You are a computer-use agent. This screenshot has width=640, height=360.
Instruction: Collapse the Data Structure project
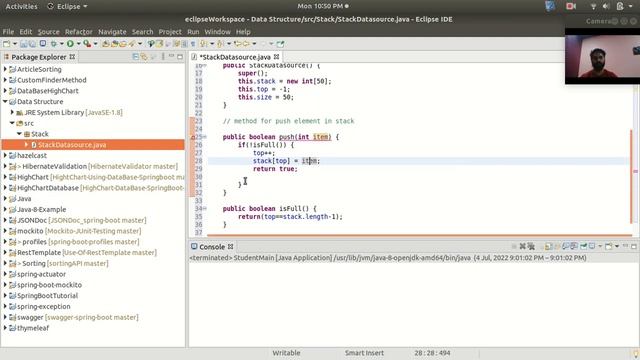5,101
